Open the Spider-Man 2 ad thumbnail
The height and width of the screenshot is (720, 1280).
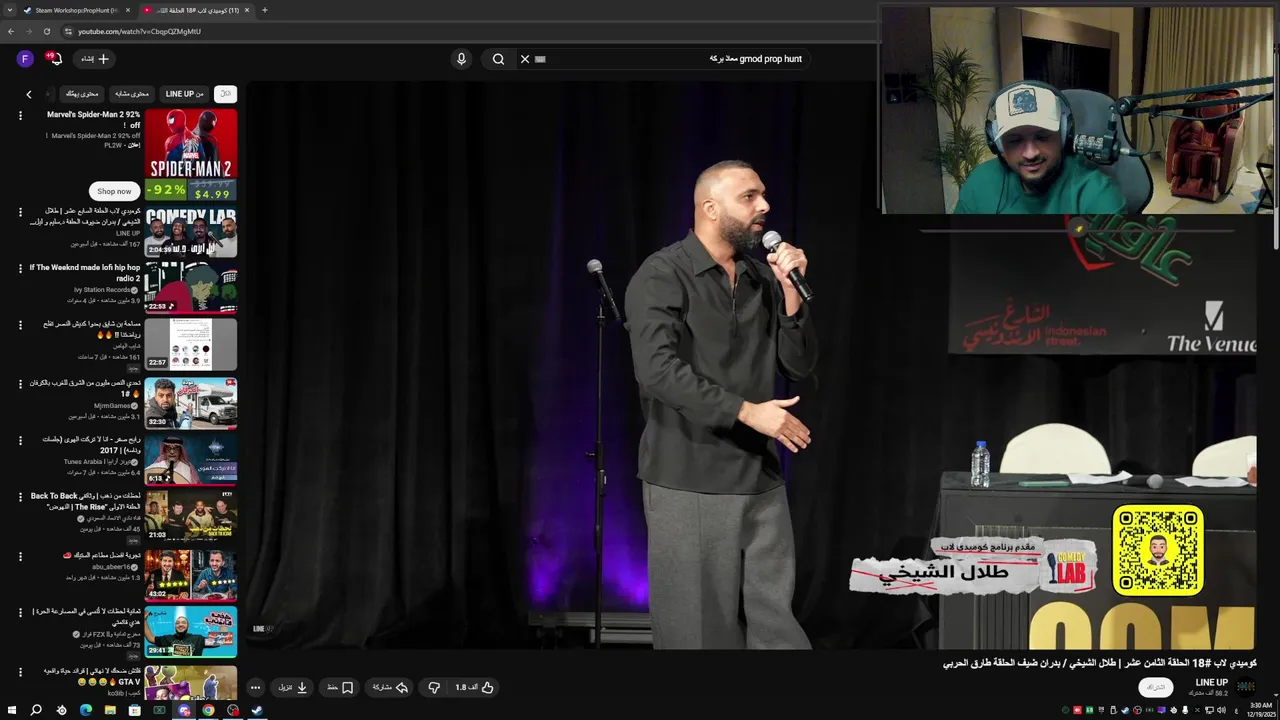pyautogui.click(x=191, y=155)
